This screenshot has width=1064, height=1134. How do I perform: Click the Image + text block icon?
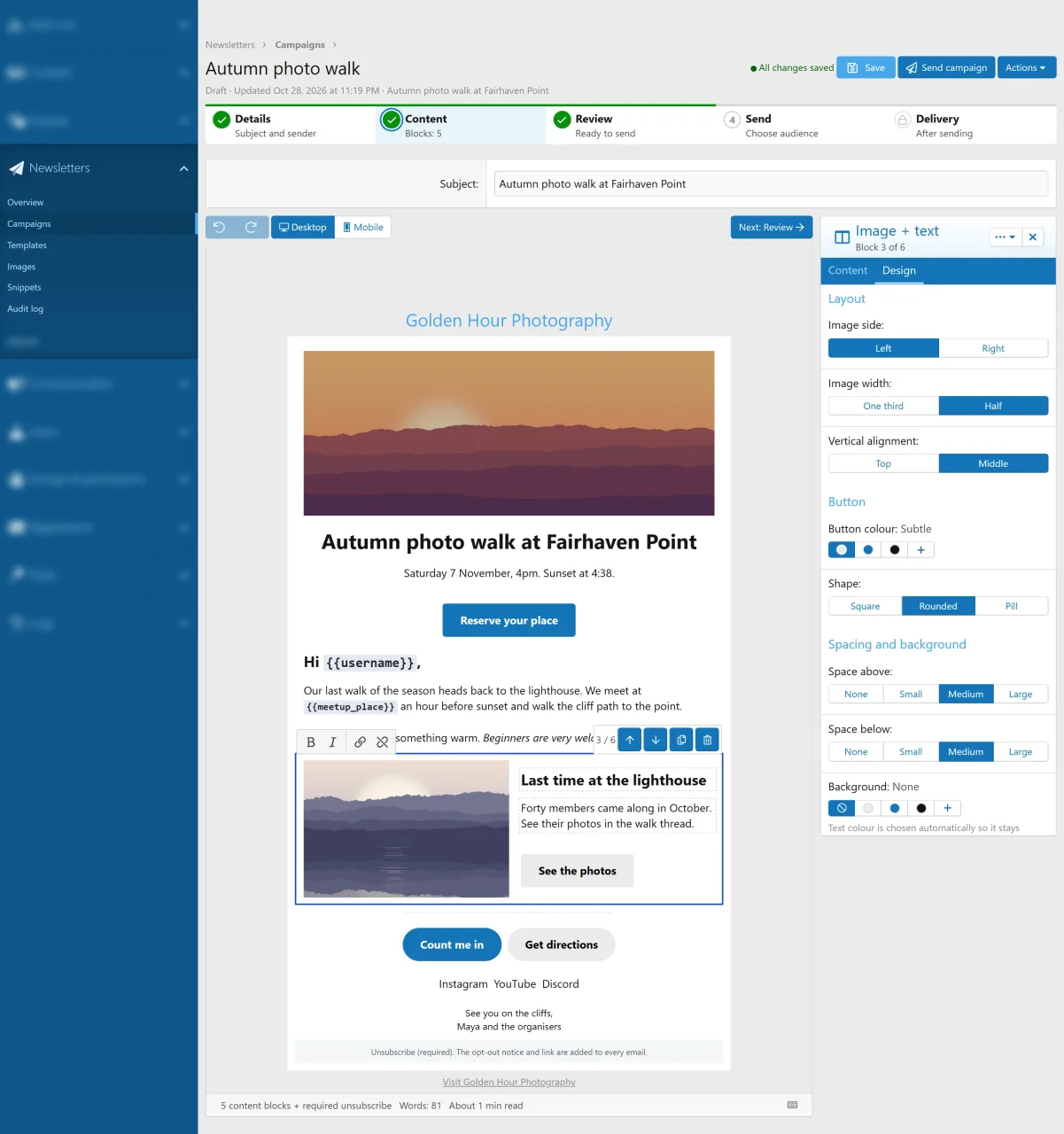[843, 237]
